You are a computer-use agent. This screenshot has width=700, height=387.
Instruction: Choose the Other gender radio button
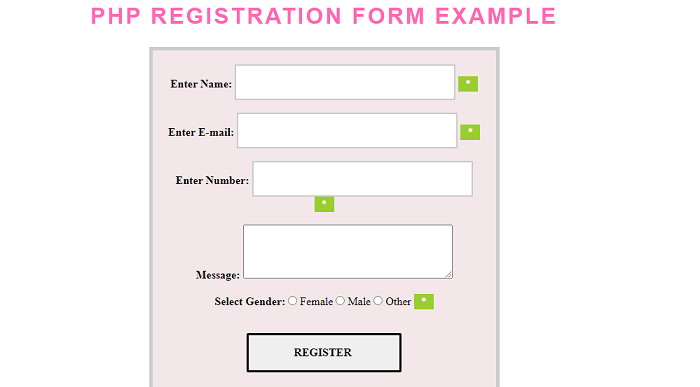pyautogui.click(x=378, y=301)
